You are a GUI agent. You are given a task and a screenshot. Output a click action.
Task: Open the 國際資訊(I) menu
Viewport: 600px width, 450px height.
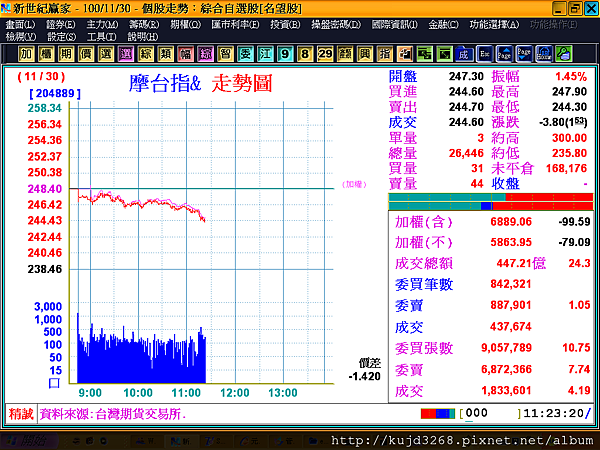395,25
